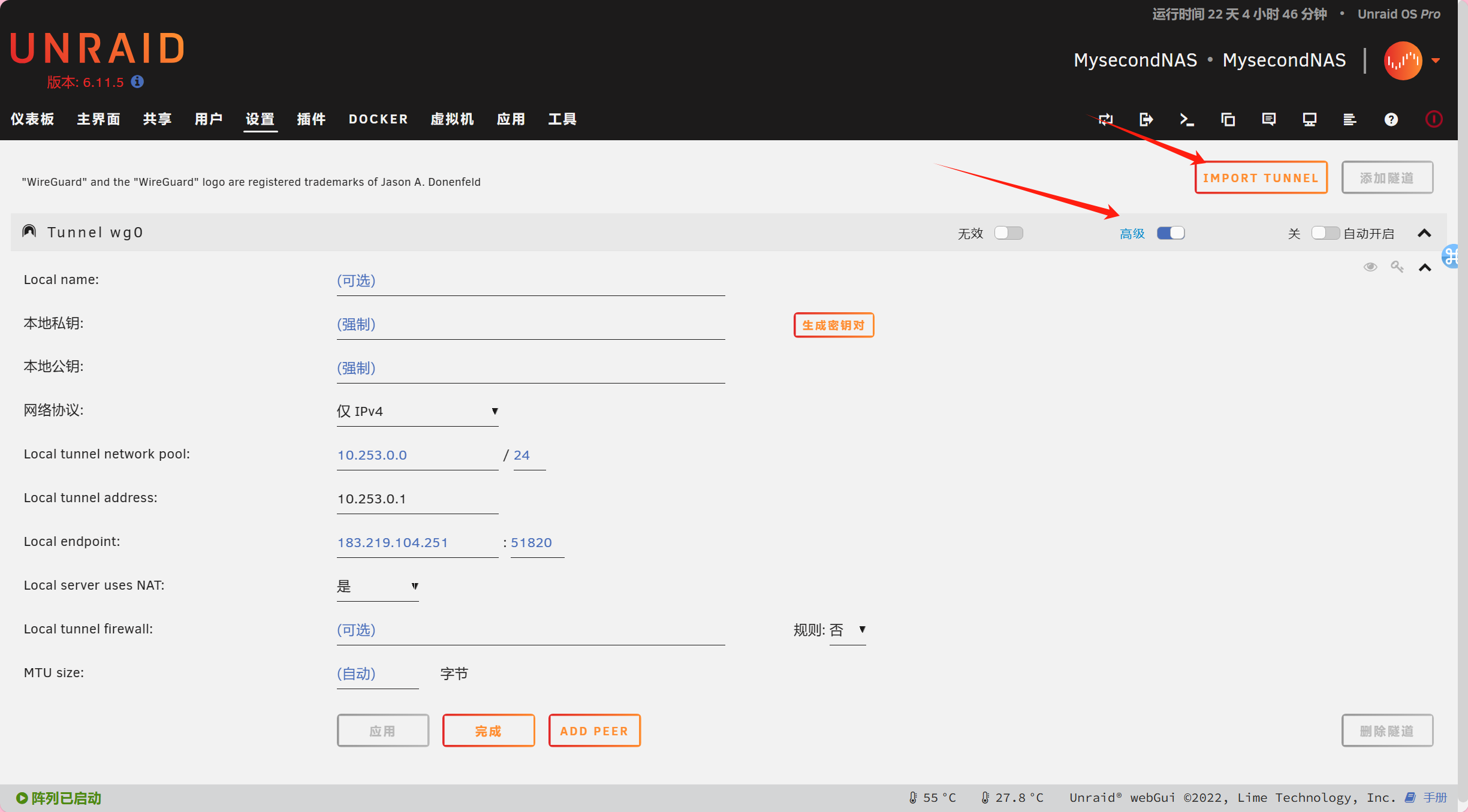Click the subnet mask 24 field
Image resolution: width=1468 pixels, height=812 pixels.
point(529,455)
